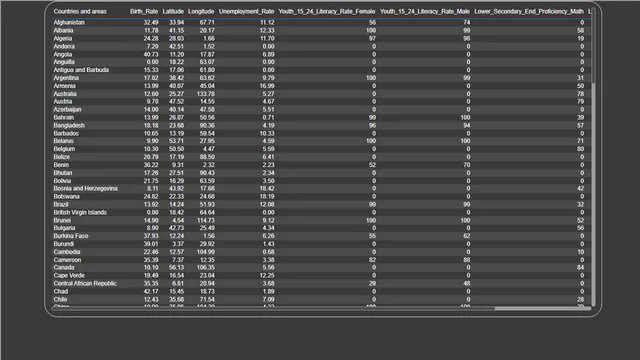Select the Chile country cell
640x360 pixels.
point(60,300)
